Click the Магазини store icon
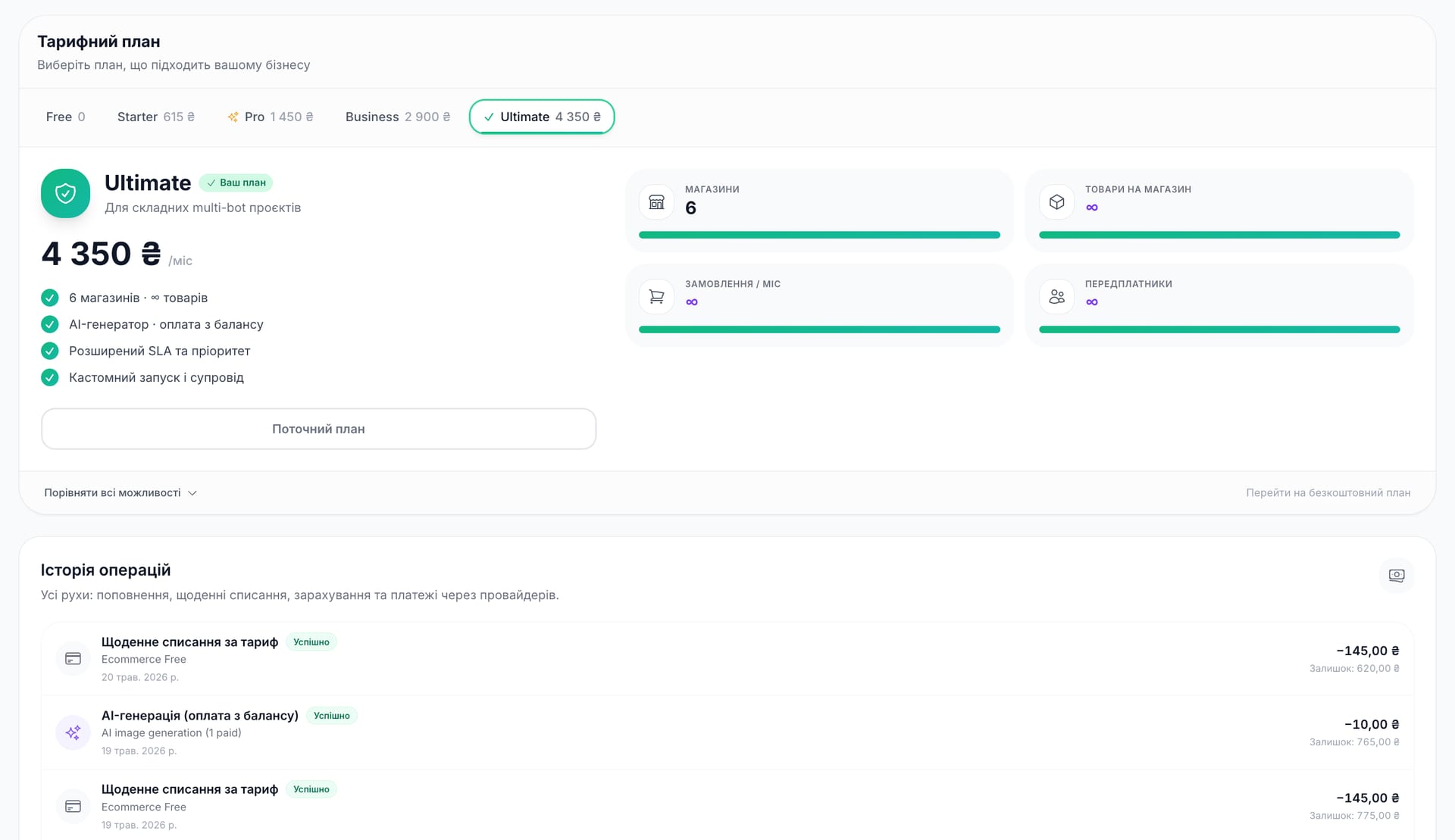This screenshot has width=1455, height=840. point(656,202)
